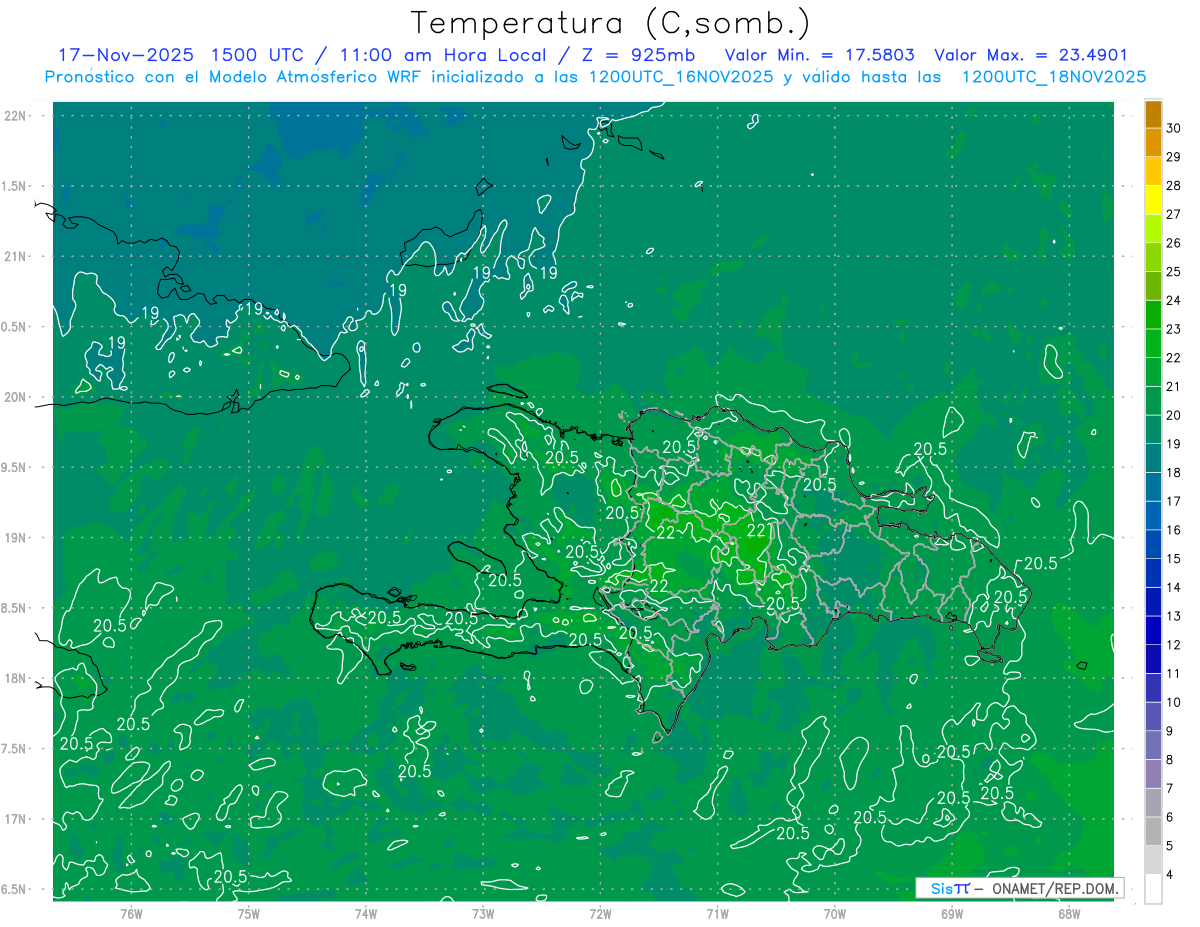Click the "ONAMET/REP.DOM." credit label
This screenshot has height=927, width=1200.
pyautogui.click(x=1055, y=888)
